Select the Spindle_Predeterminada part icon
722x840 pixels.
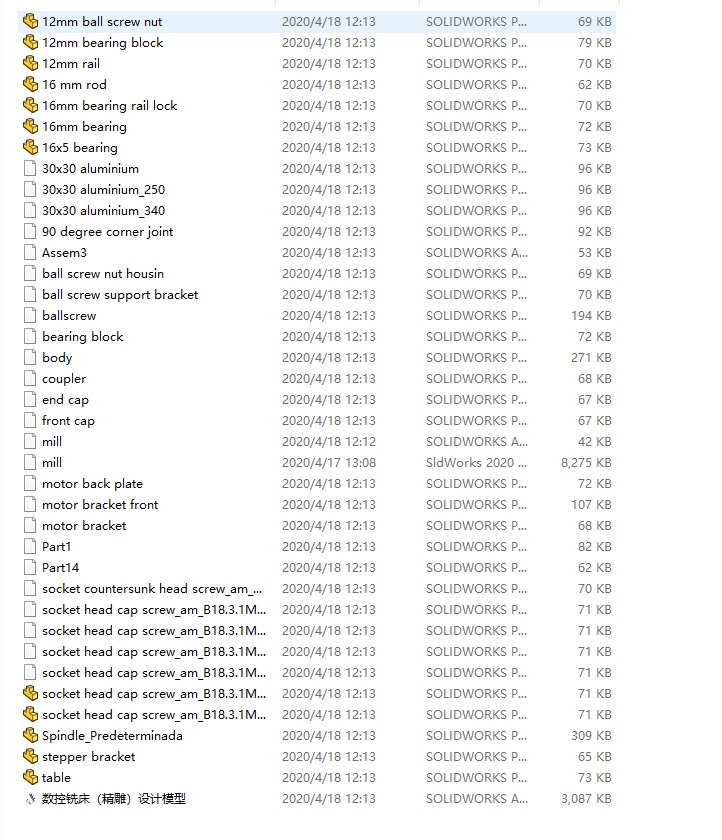(x=31, y=736)
